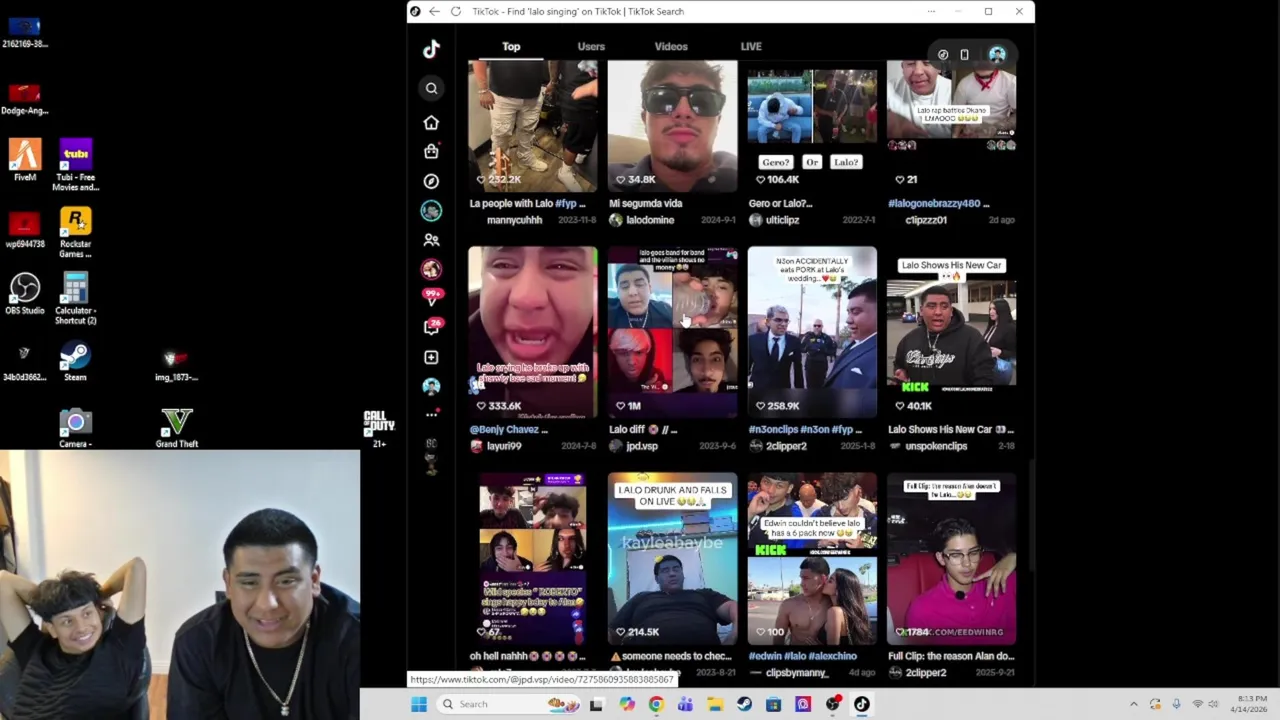Image resolution: width=1280 pixels, height=720 pixels.
Task: Visit lalodomine's profile
Action: click(x=649, y=220)
